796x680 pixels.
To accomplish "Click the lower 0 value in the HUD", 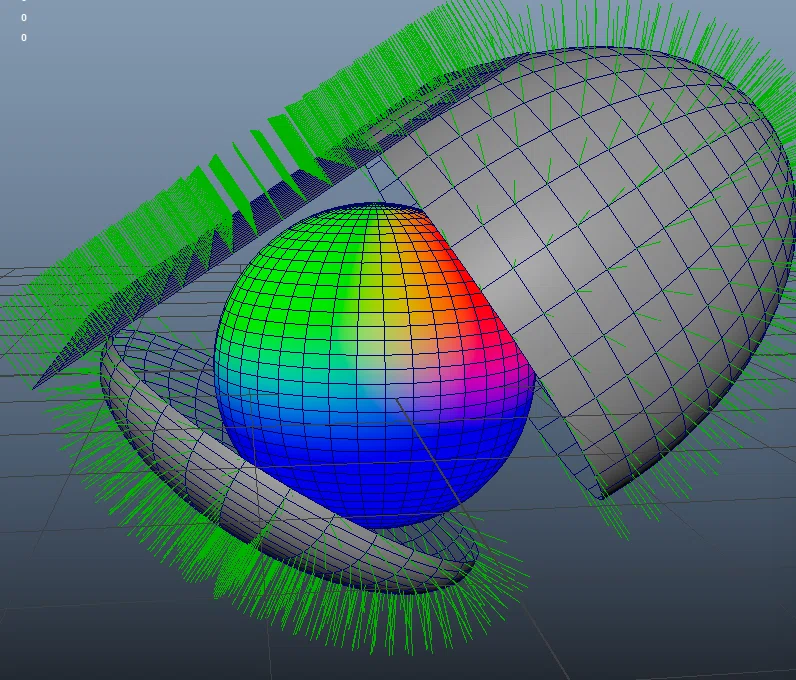I will point(24,38).
